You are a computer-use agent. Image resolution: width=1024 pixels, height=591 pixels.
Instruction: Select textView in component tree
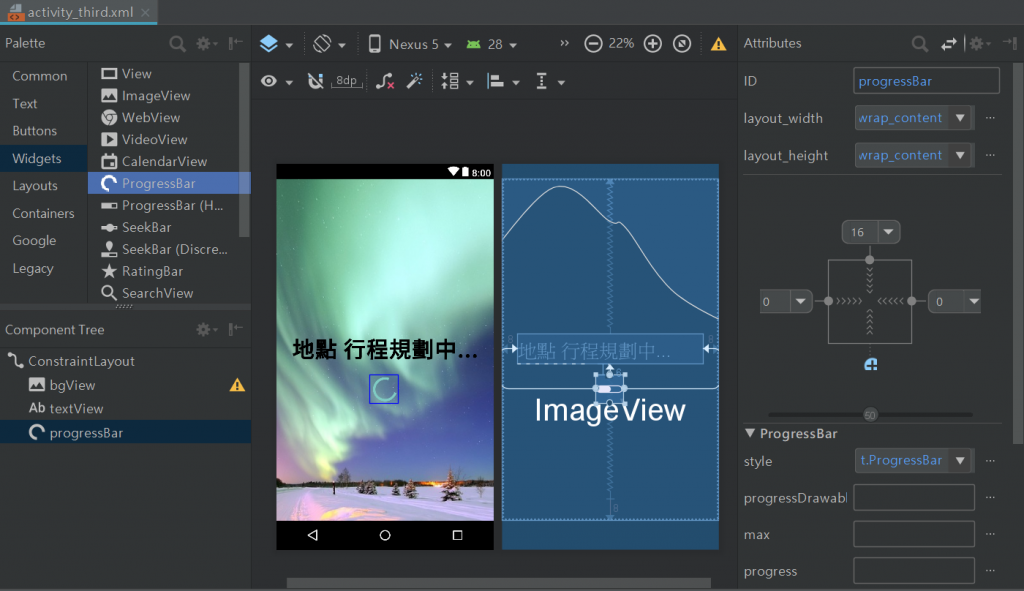125,409
